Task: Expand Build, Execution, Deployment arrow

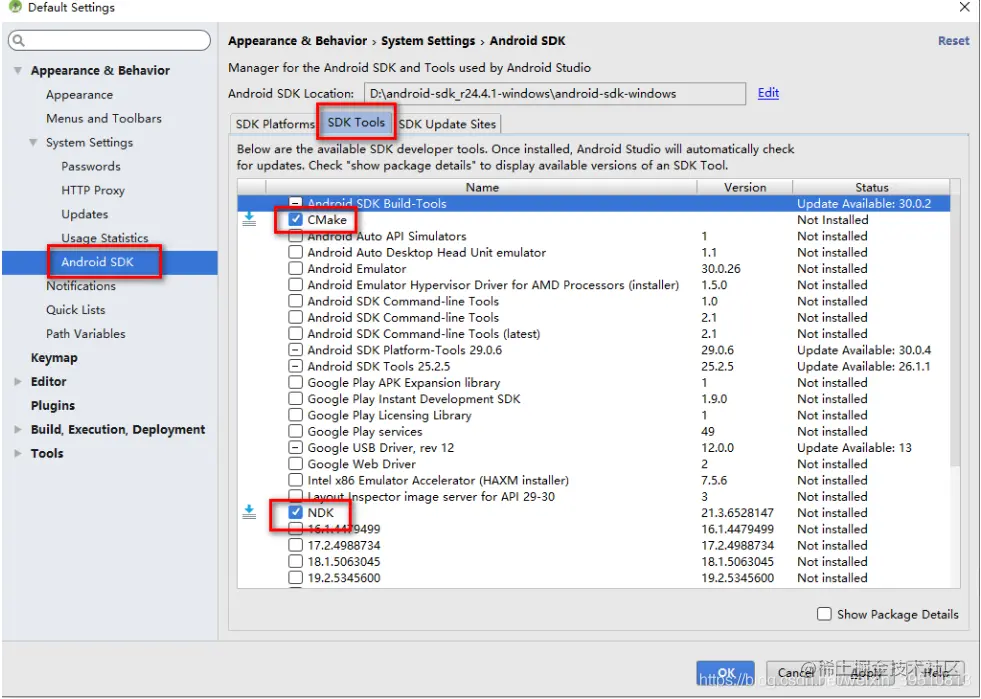Action: click(x=18, y=429)
